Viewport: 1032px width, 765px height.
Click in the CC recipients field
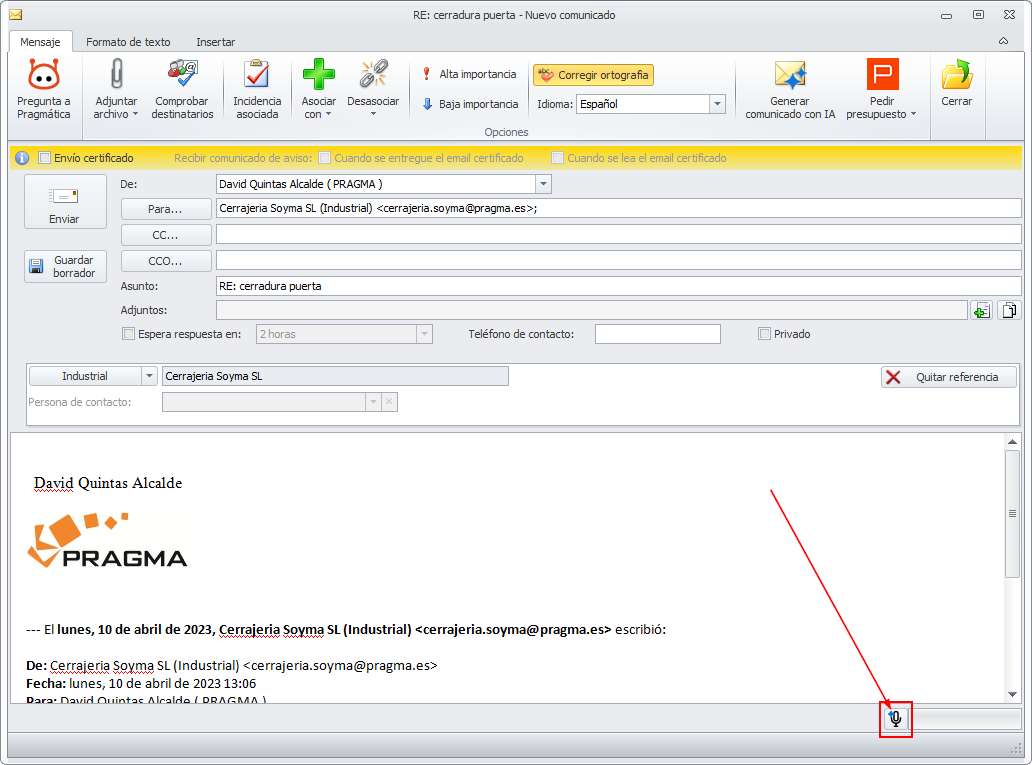618,234
